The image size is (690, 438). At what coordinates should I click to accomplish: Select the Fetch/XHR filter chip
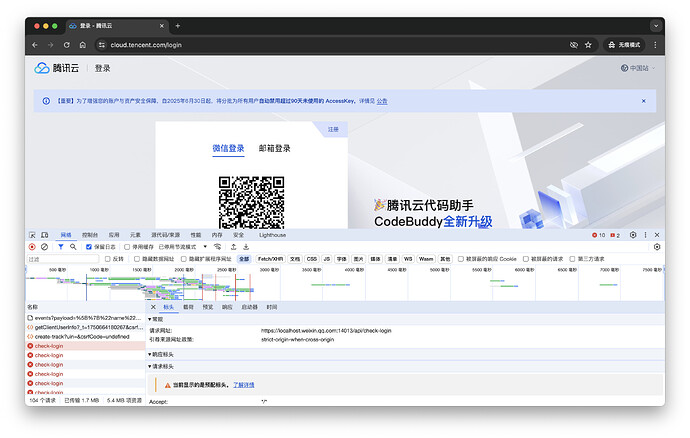point(270,259)
